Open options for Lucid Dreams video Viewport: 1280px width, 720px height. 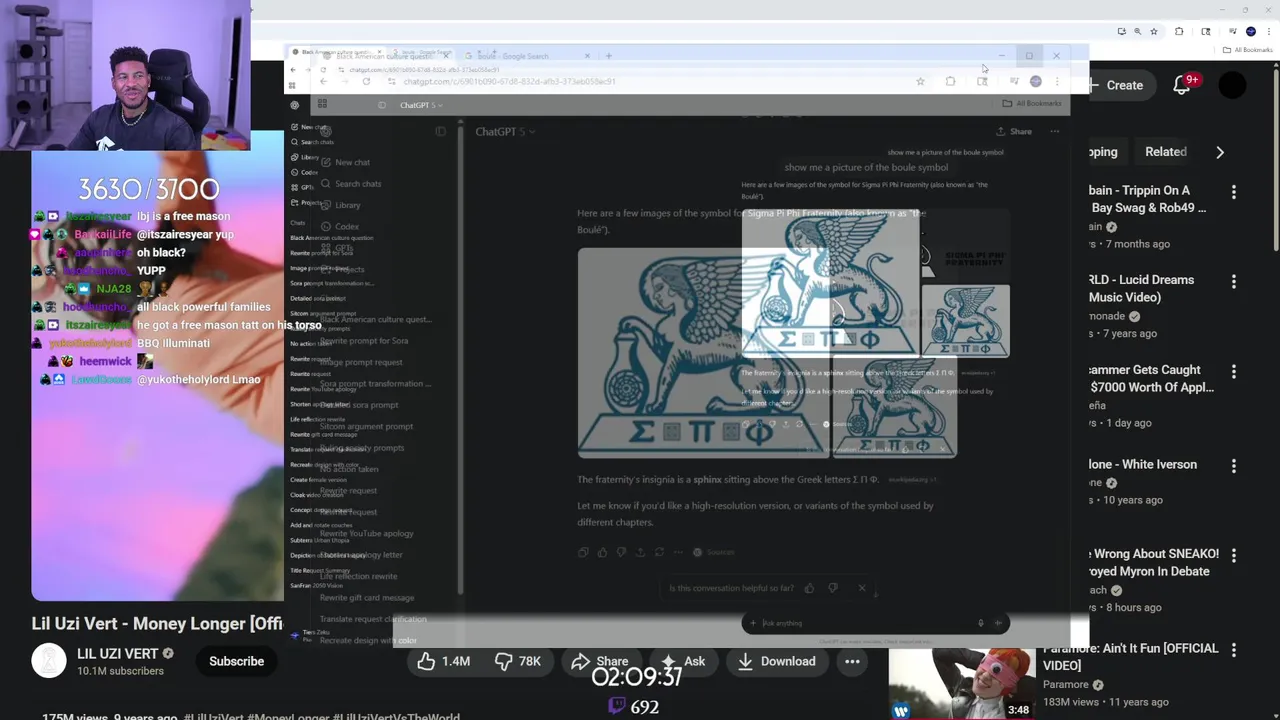click(1233, 281)
